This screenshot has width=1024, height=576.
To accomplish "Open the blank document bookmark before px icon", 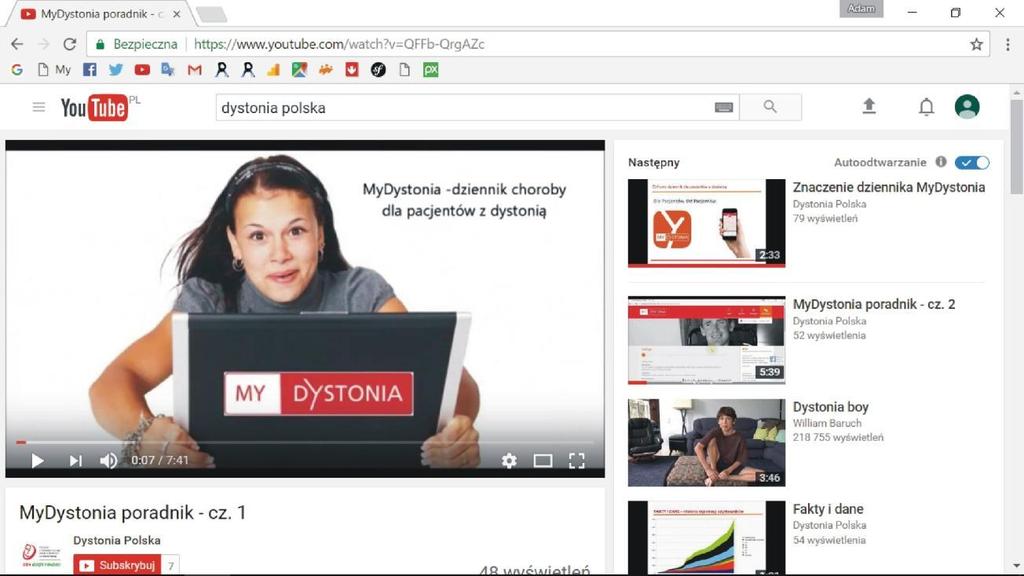I will click(x=404, y=70).
